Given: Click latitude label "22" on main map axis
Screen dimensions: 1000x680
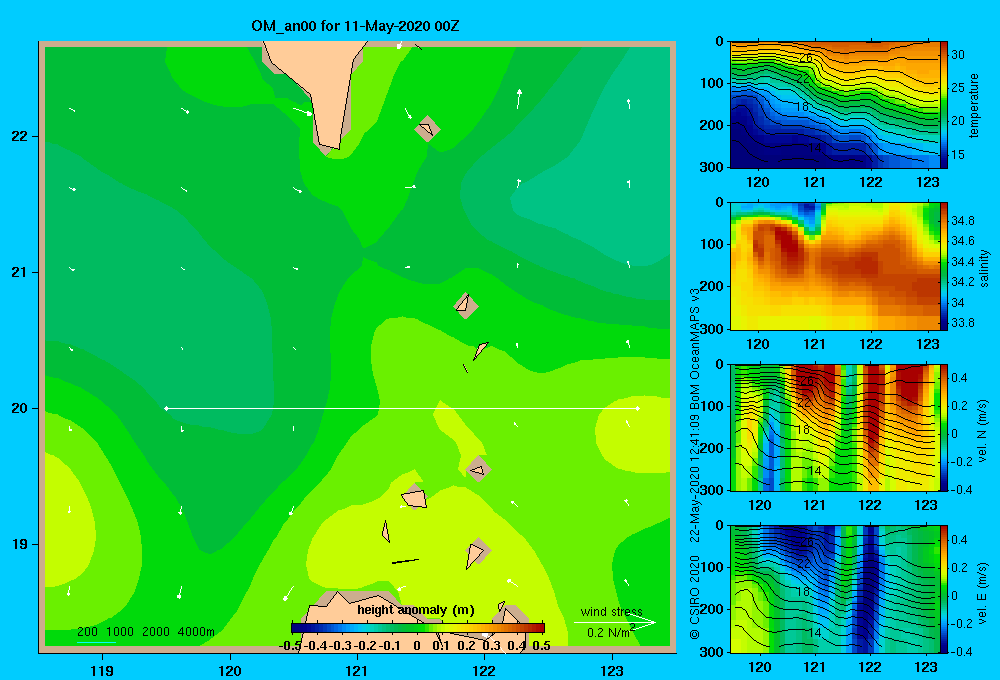Looking at the screenshot, I should [20, 136].
